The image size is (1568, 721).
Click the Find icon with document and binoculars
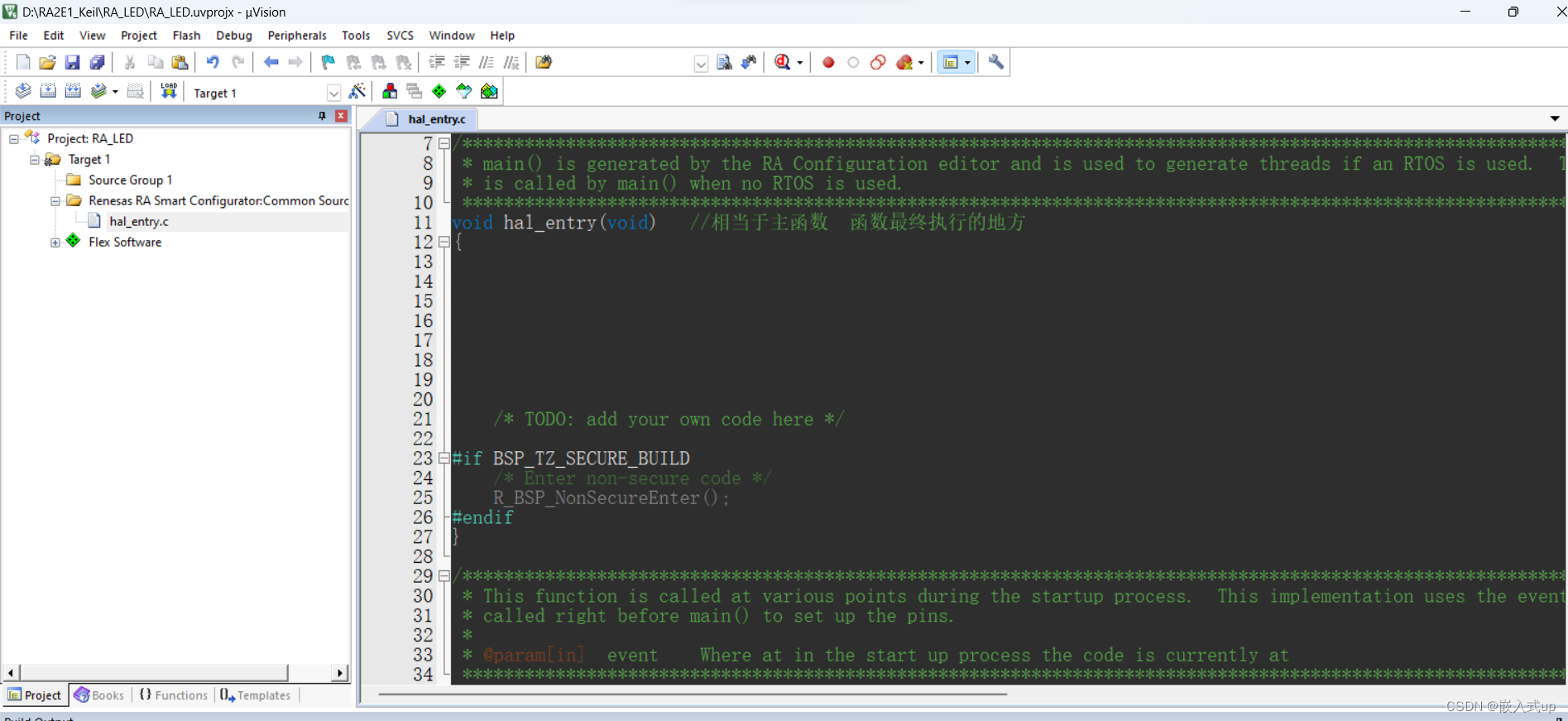pyautogui.click(x=724, y=62)
